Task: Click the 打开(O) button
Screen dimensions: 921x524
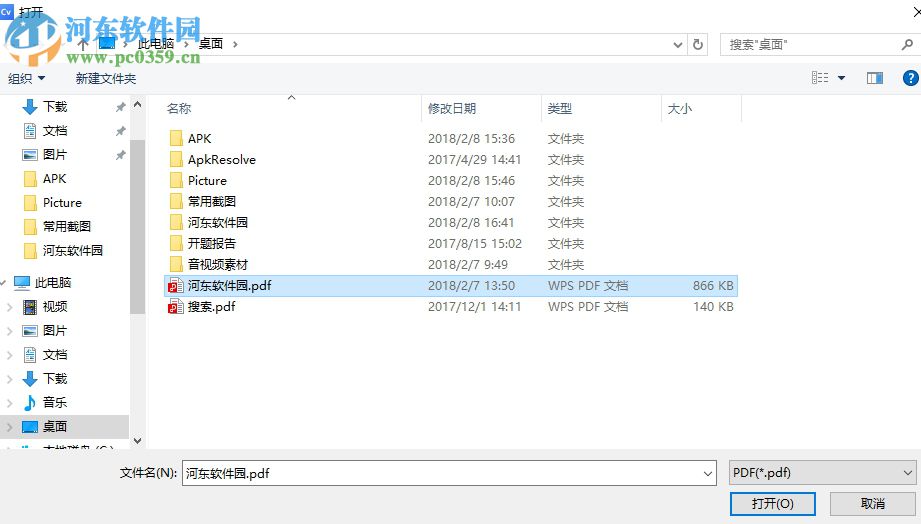Action: 772,503
